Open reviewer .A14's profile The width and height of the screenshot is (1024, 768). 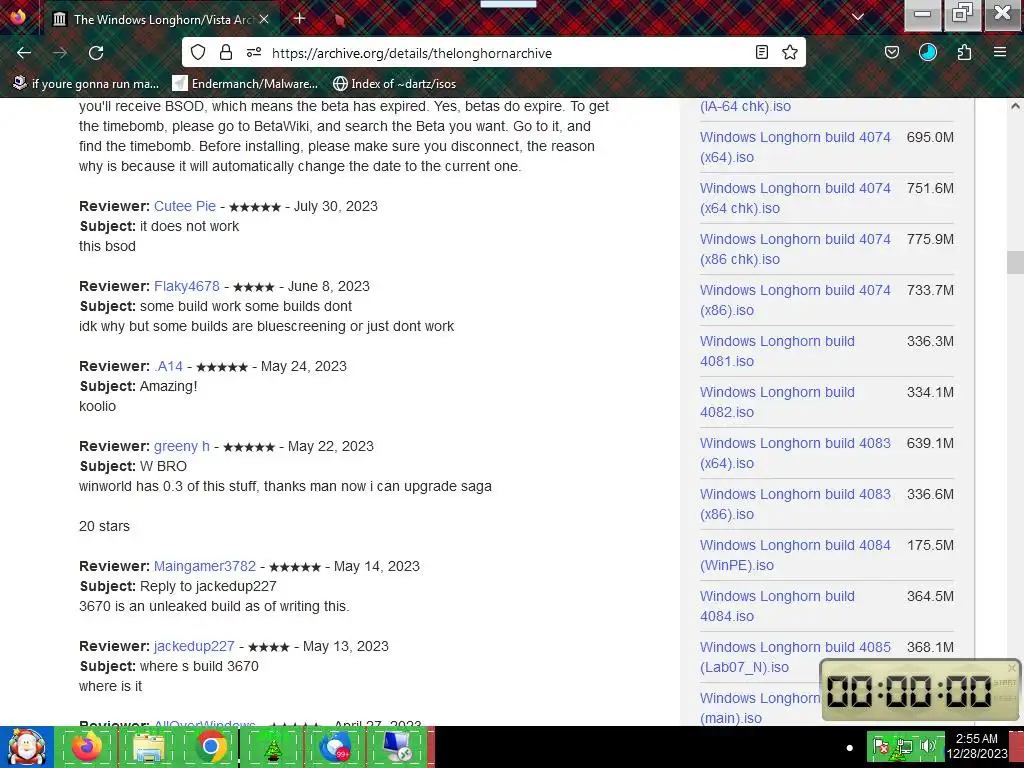[x=168, y=366]
